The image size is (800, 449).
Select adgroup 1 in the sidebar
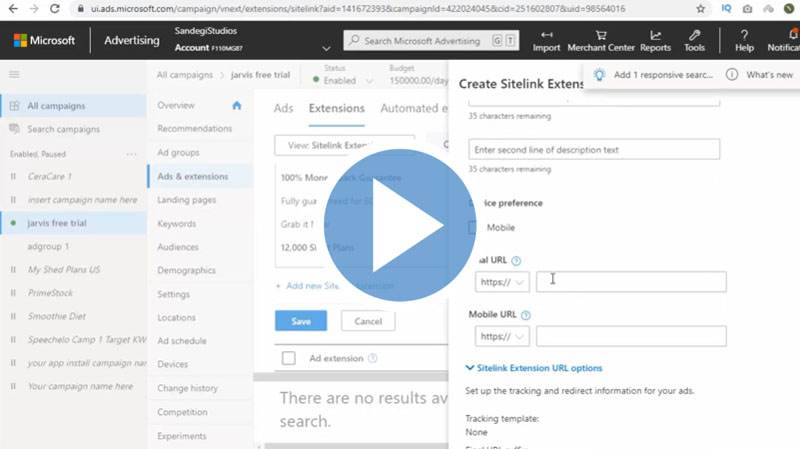48,246
